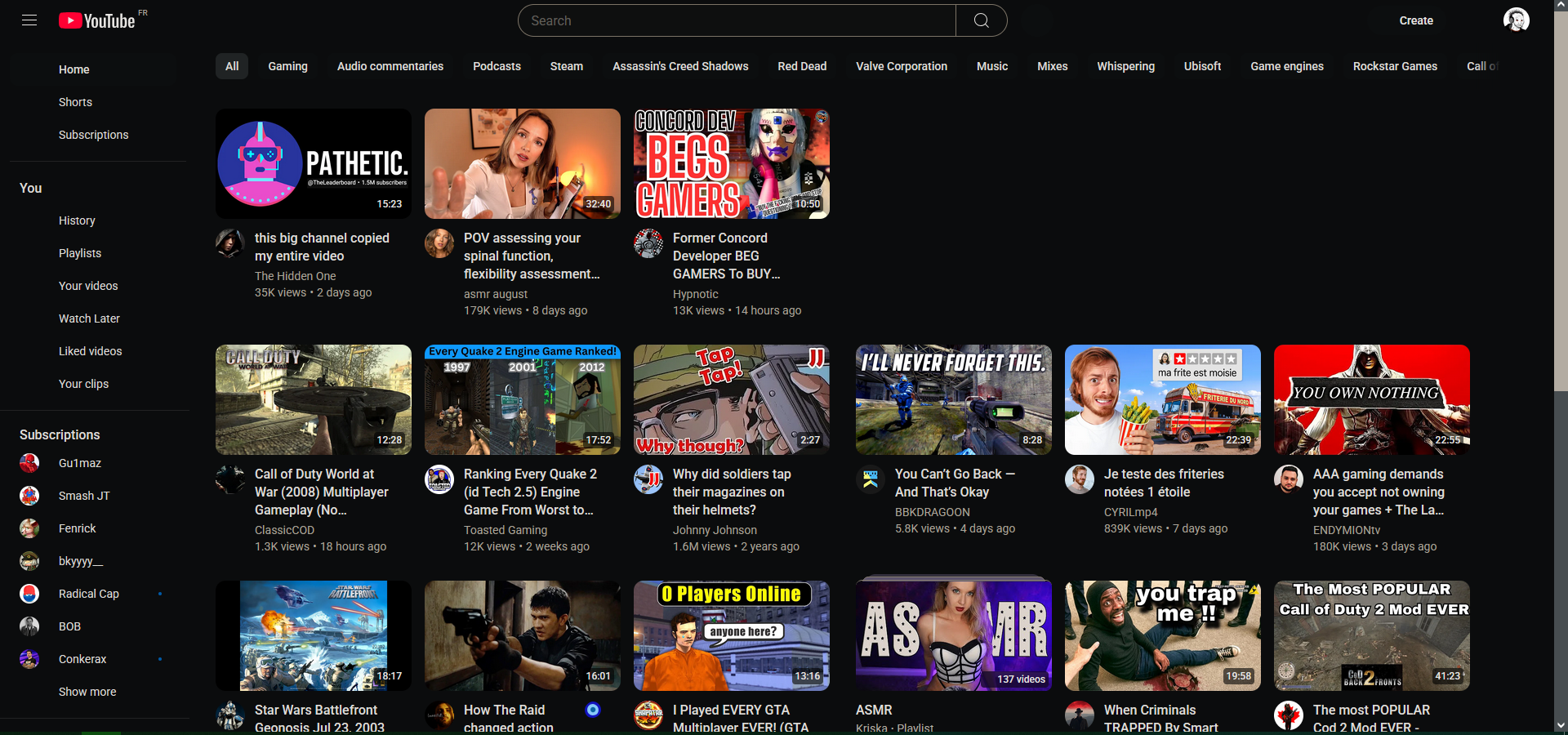This screenshot has height=735, width=1568.
Task: Open Watch Later in sidebar
Action: pyautogui.click(x=93, y=318)
